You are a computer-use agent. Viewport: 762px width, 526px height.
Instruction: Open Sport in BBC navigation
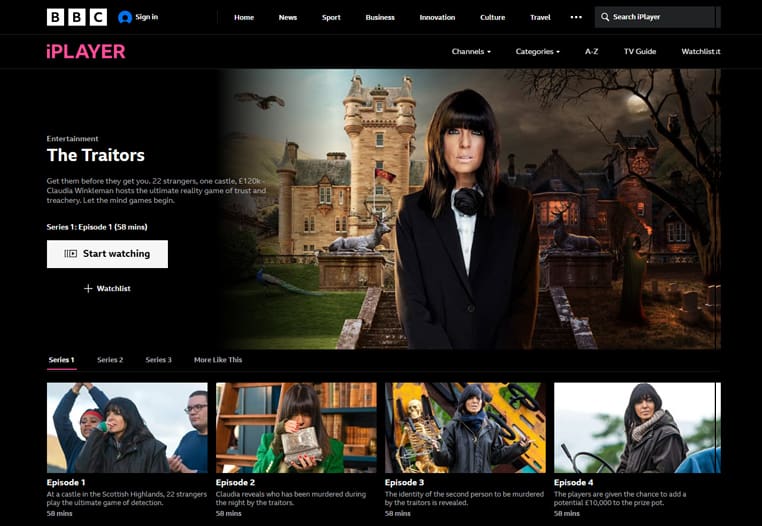[x=331, y=18]
